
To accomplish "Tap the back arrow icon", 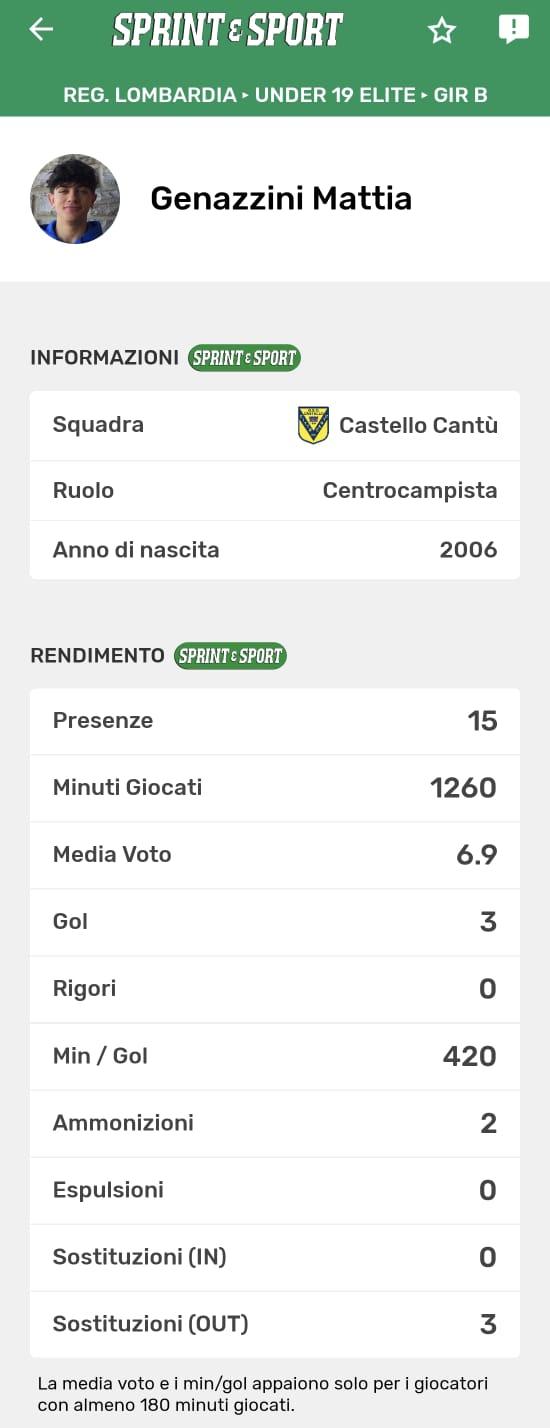I will click(x=41, y=30).
